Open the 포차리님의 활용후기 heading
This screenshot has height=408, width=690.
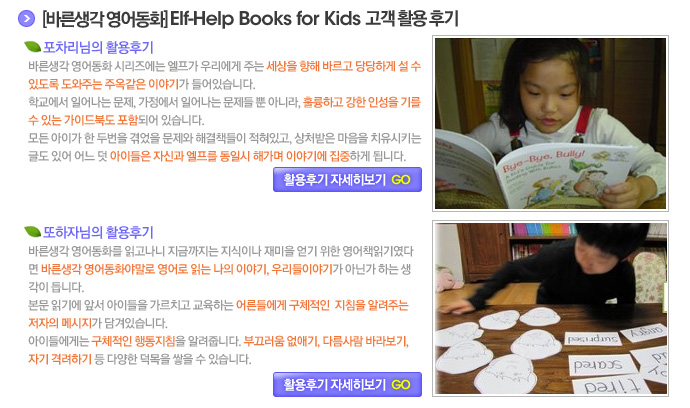pos(98,47)
